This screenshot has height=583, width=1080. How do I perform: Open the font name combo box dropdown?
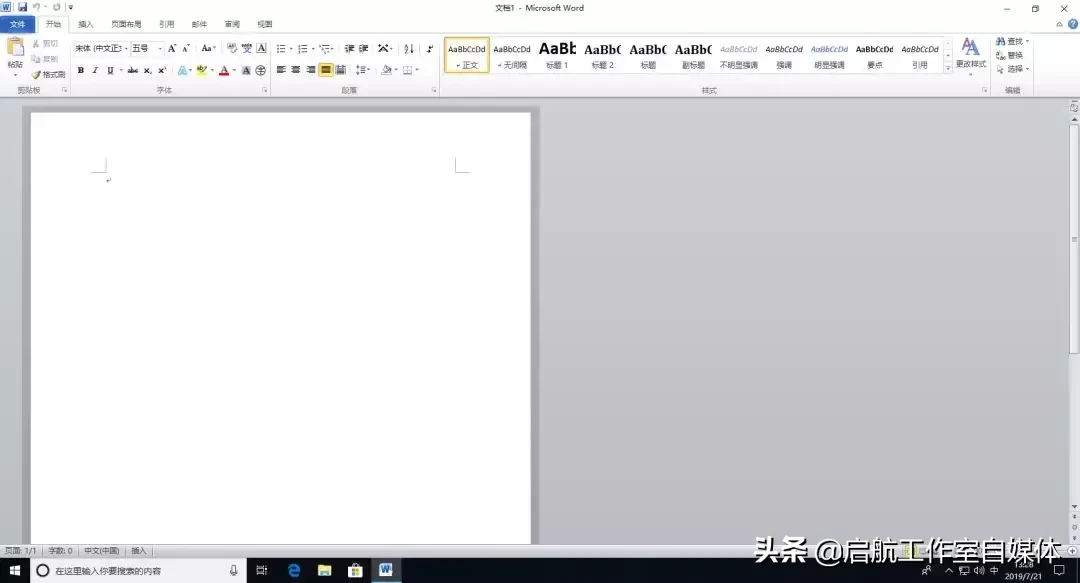(x=126, y=48)
